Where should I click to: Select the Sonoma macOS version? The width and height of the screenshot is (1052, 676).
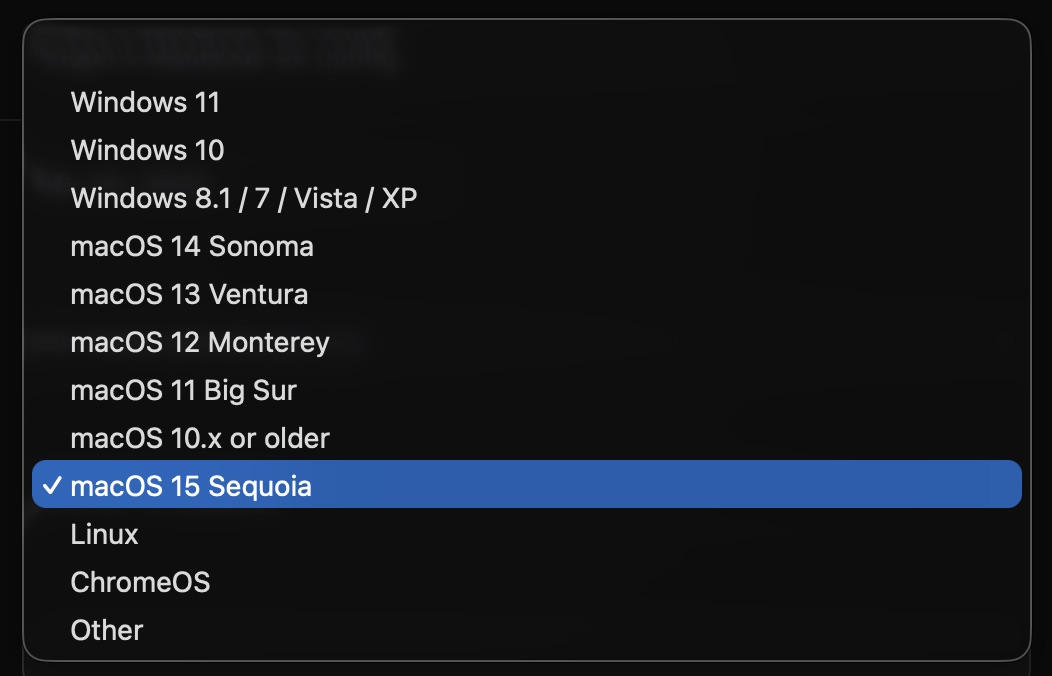click(192, 246)
